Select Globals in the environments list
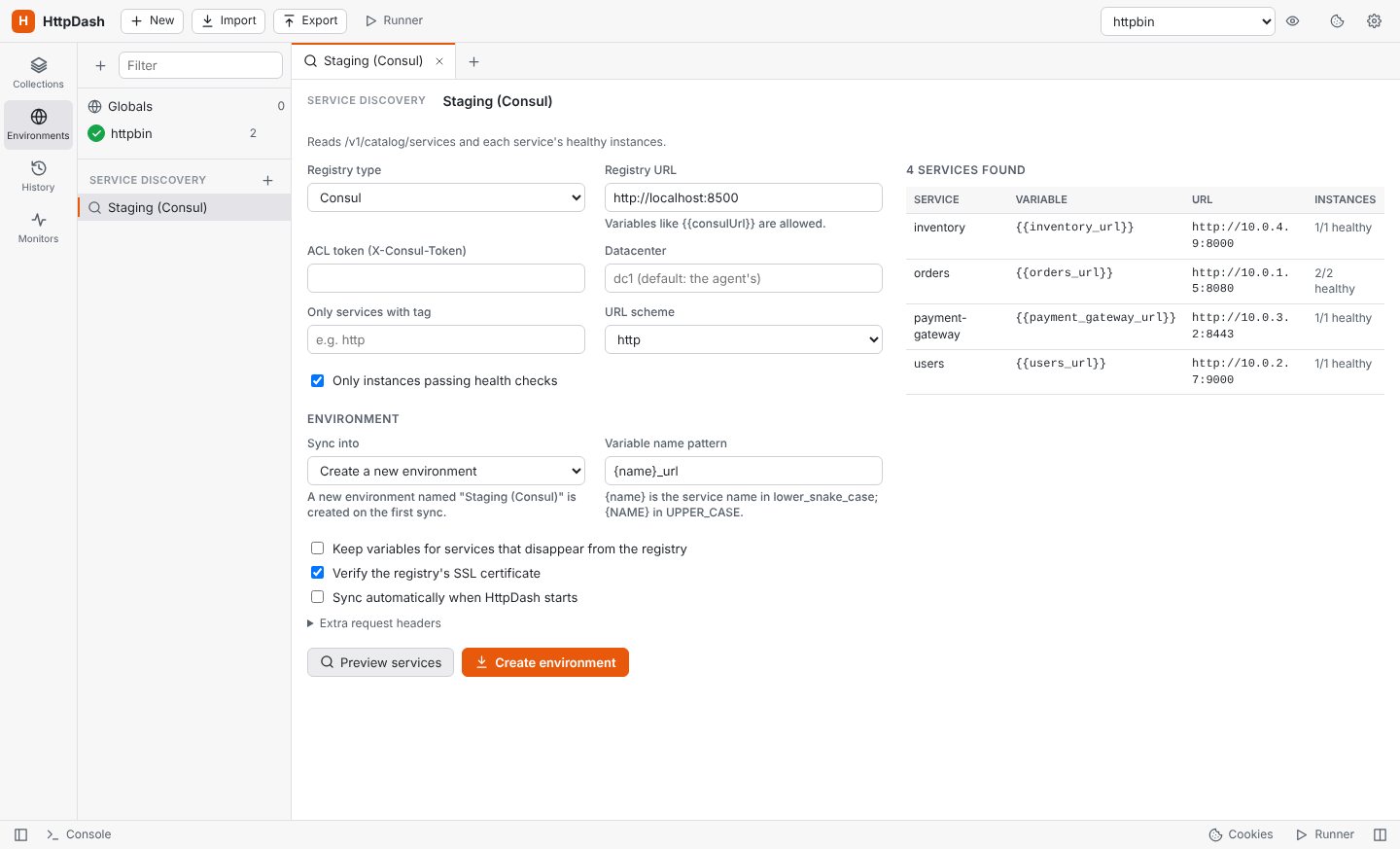This screenshot has height=849, width=1400. coord(185,106)
